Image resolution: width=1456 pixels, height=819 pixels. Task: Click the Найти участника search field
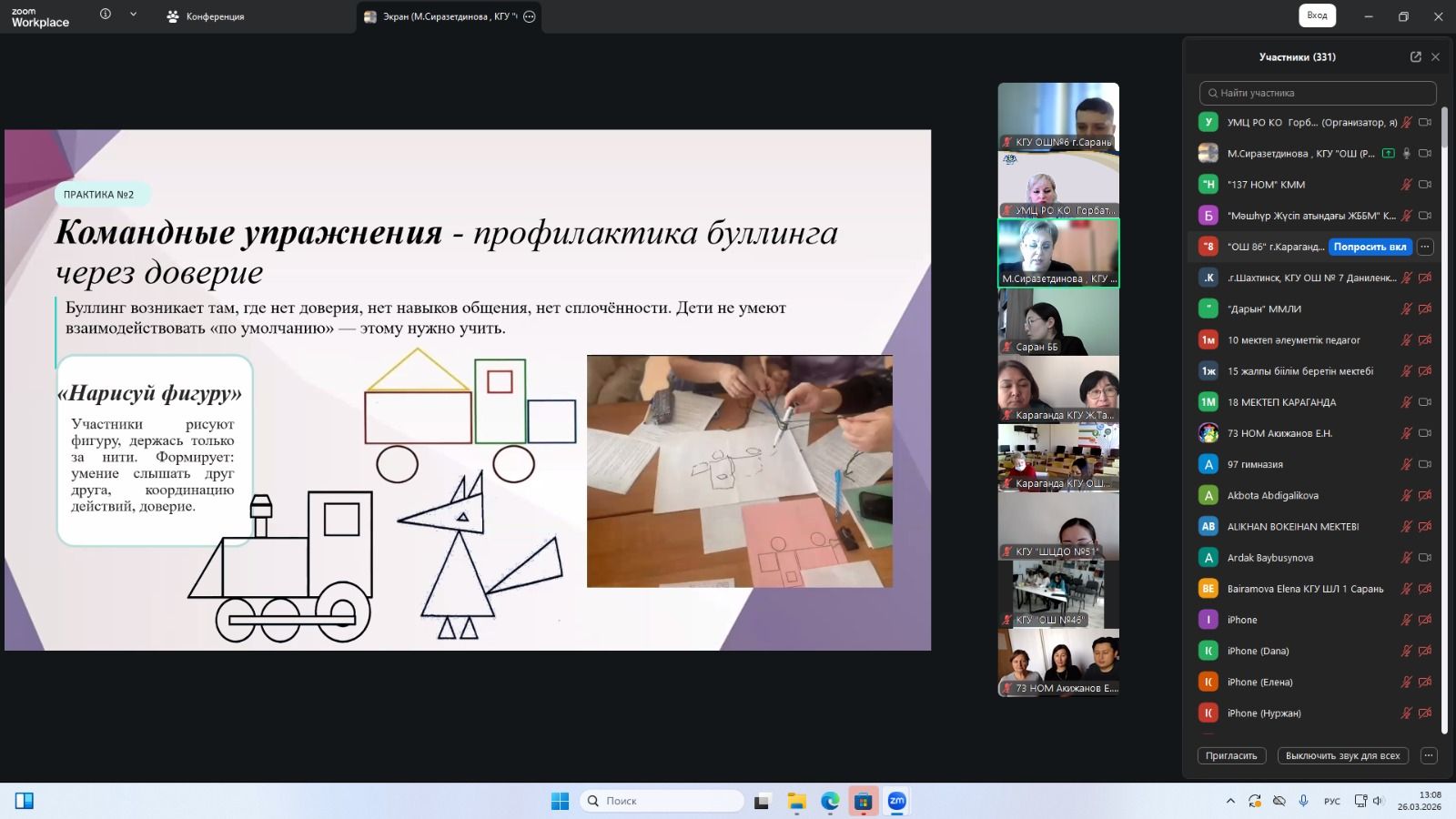click(1318, 93)
